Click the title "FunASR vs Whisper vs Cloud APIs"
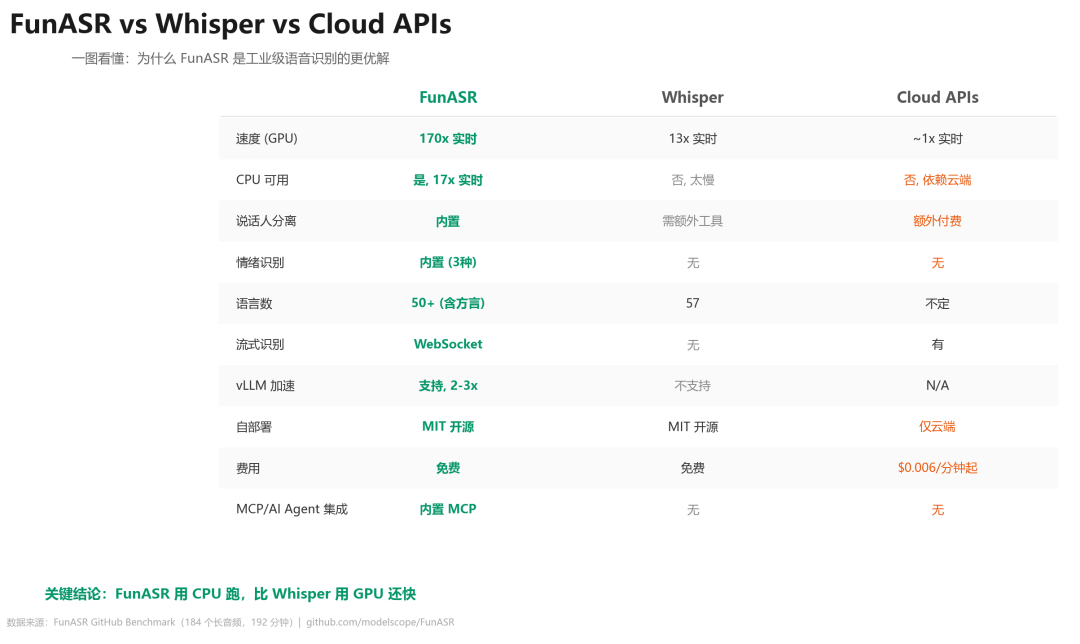Image resolution: width=1080 pixels, height=644 pixels. [x=230, y=24]
